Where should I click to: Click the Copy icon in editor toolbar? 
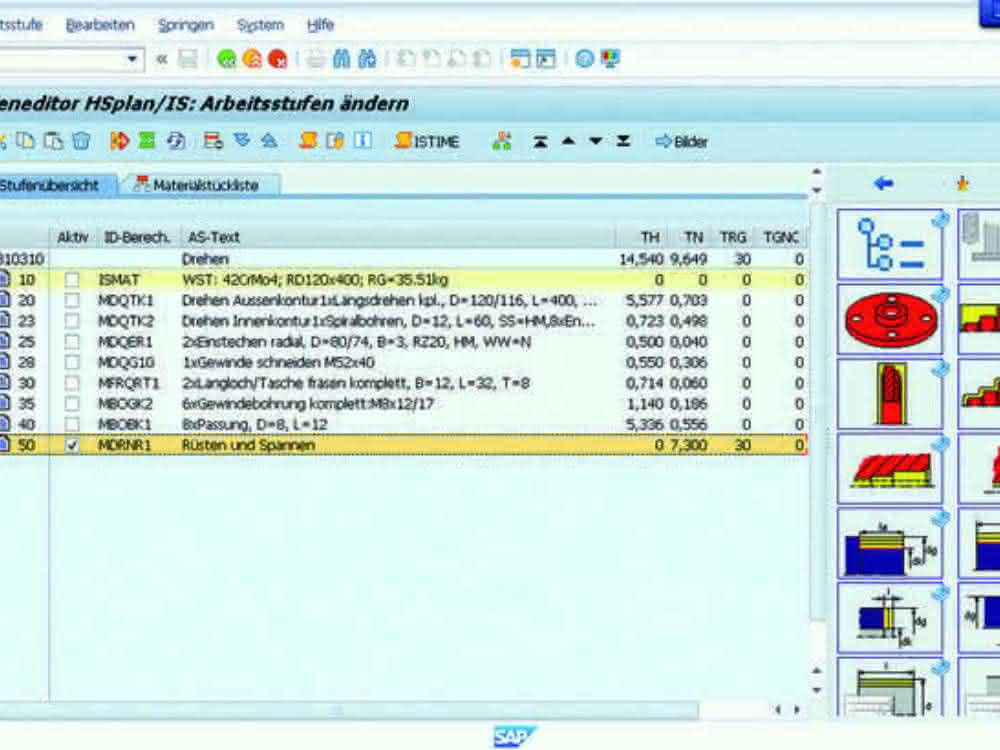click(26, 140)
